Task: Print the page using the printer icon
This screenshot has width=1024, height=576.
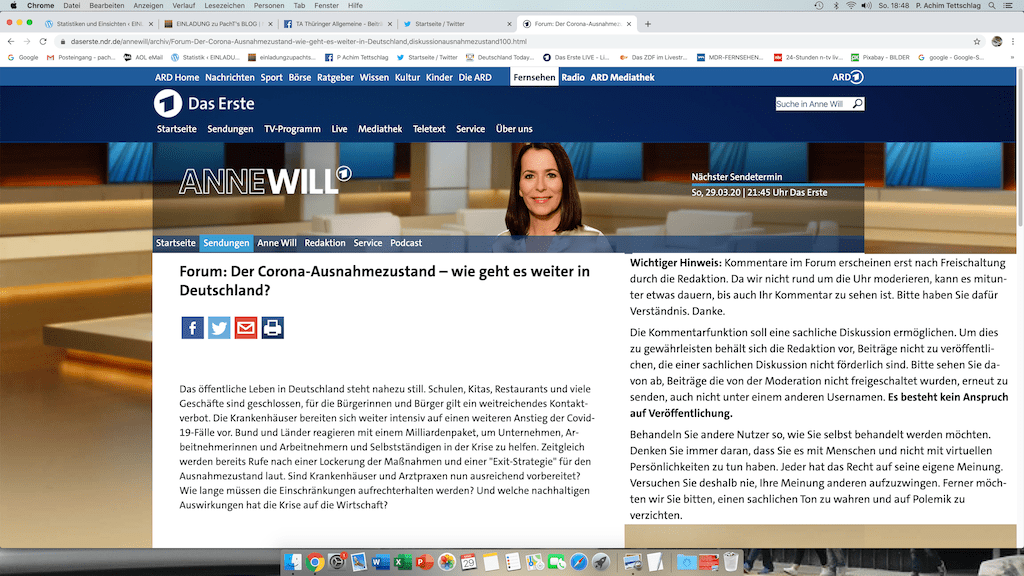Action: pyautogui.click(x=273, y=327)
